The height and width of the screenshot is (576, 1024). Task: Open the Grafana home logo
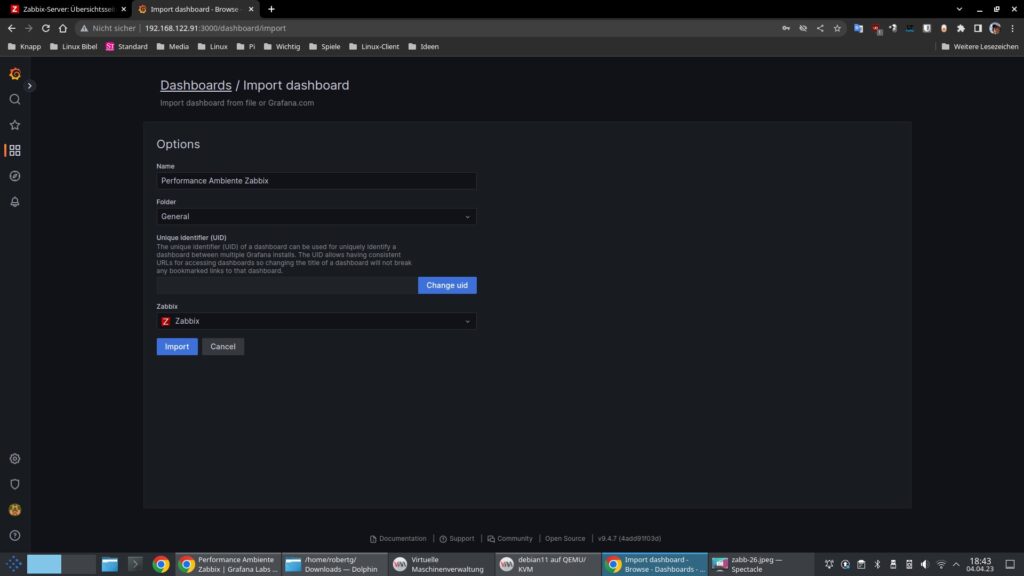14,74
